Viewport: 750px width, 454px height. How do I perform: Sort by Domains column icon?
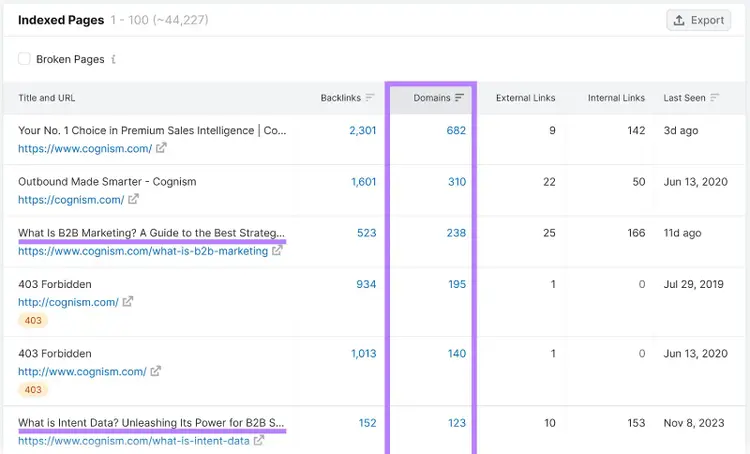459,98
